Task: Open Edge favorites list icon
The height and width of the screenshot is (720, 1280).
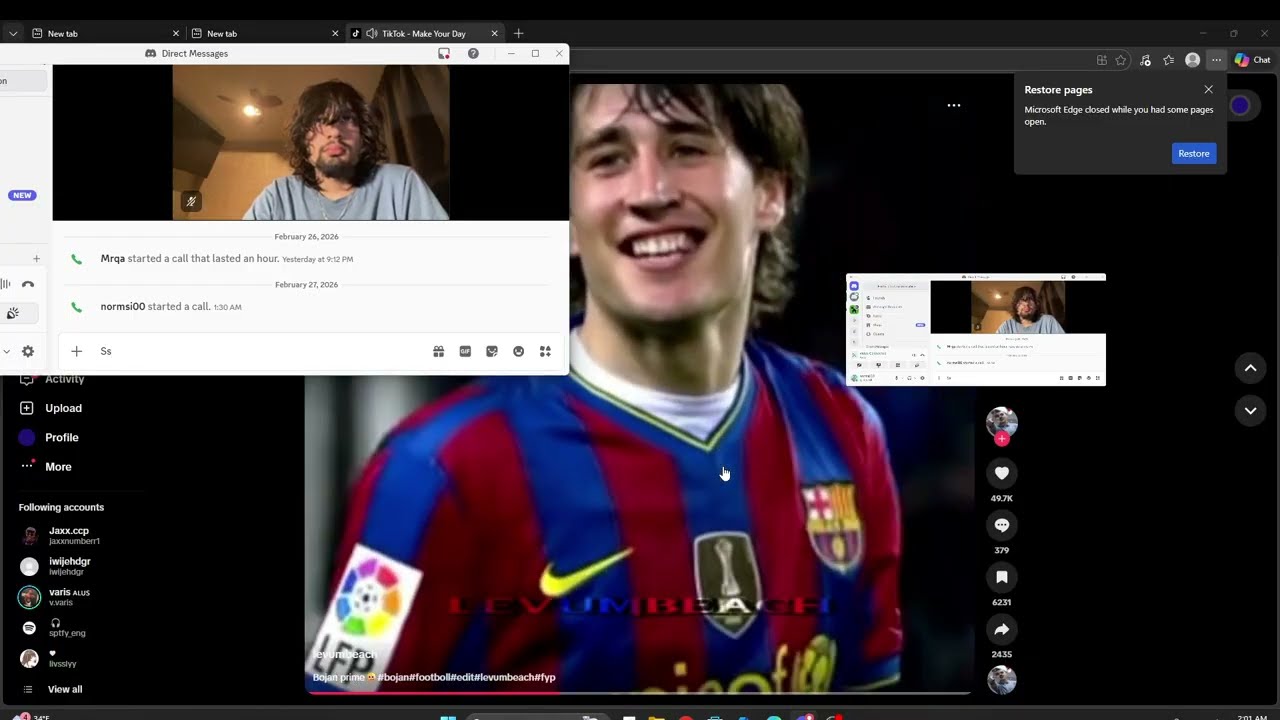Action: click(x=1168, y=60)
